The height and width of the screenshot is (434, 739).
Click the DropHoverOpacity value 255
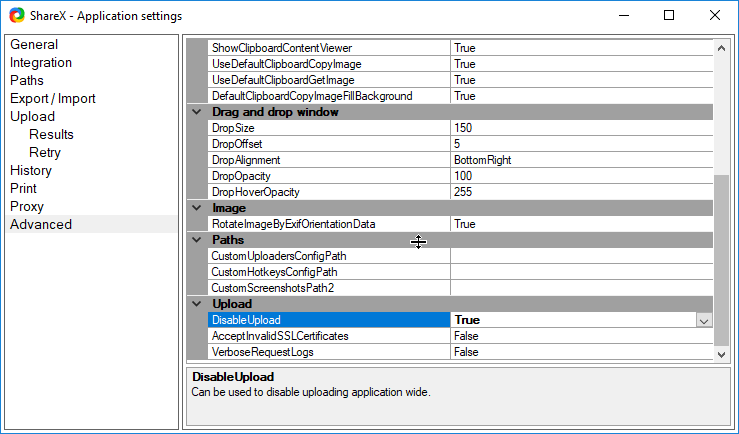(582, 192)
